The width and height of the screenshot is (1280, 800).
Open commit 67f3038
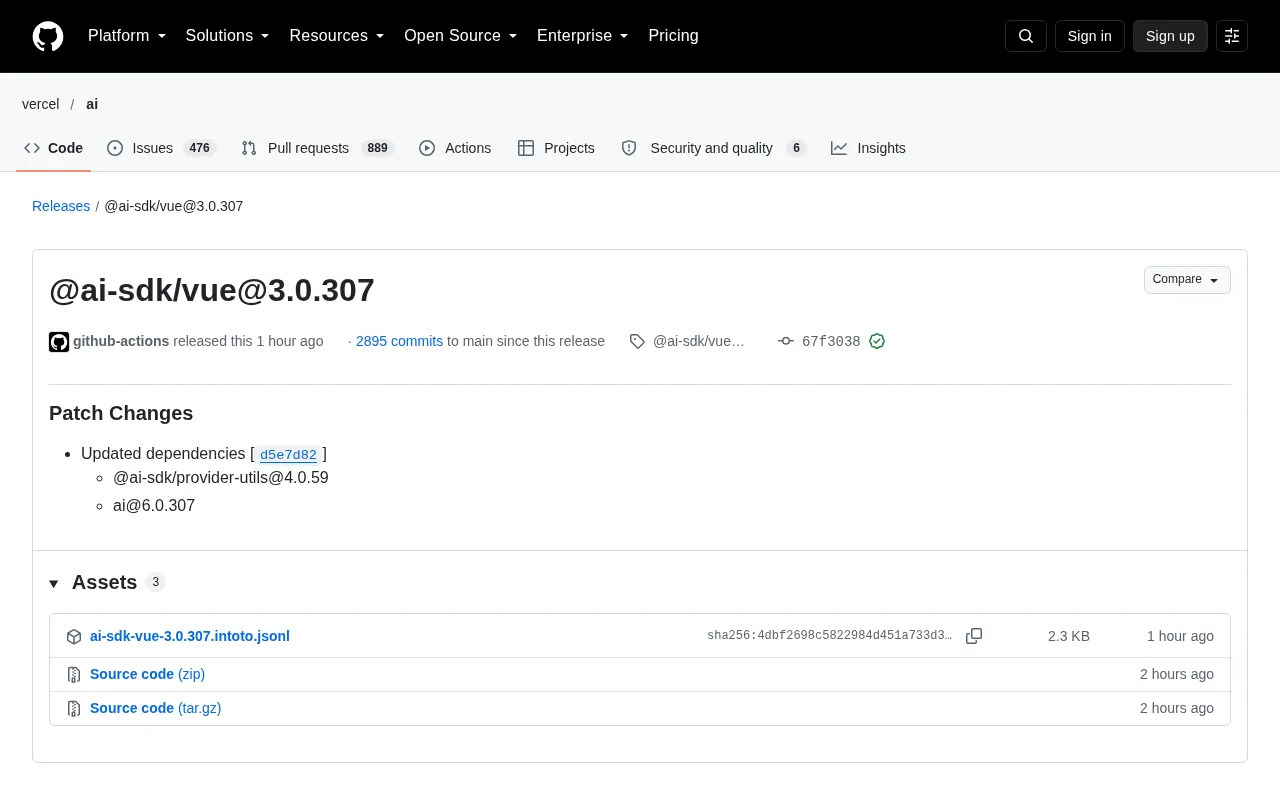[x=831, y=341]
